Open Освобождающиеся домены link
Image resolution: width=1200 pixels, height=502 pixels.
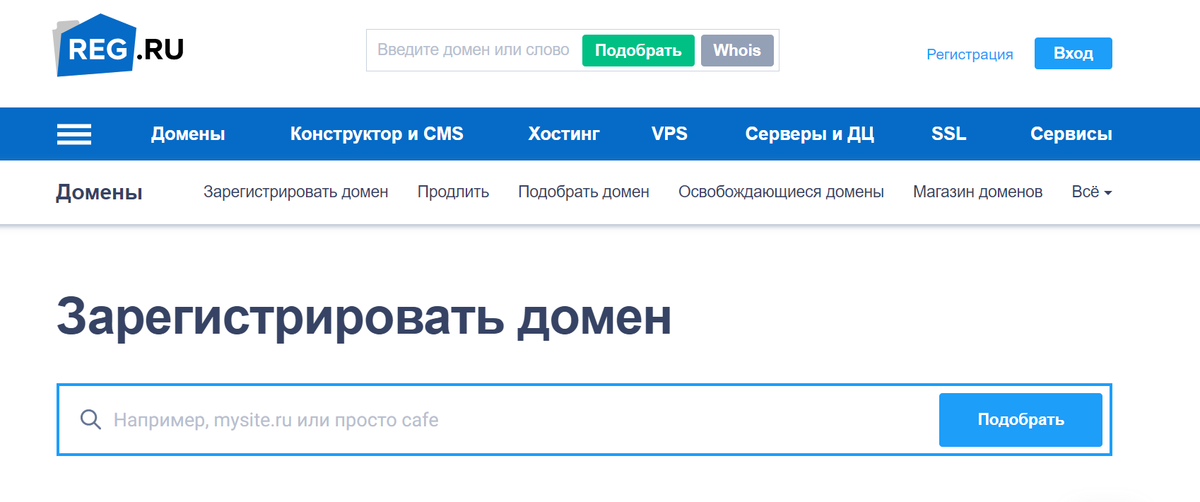(x=781, y=192)
